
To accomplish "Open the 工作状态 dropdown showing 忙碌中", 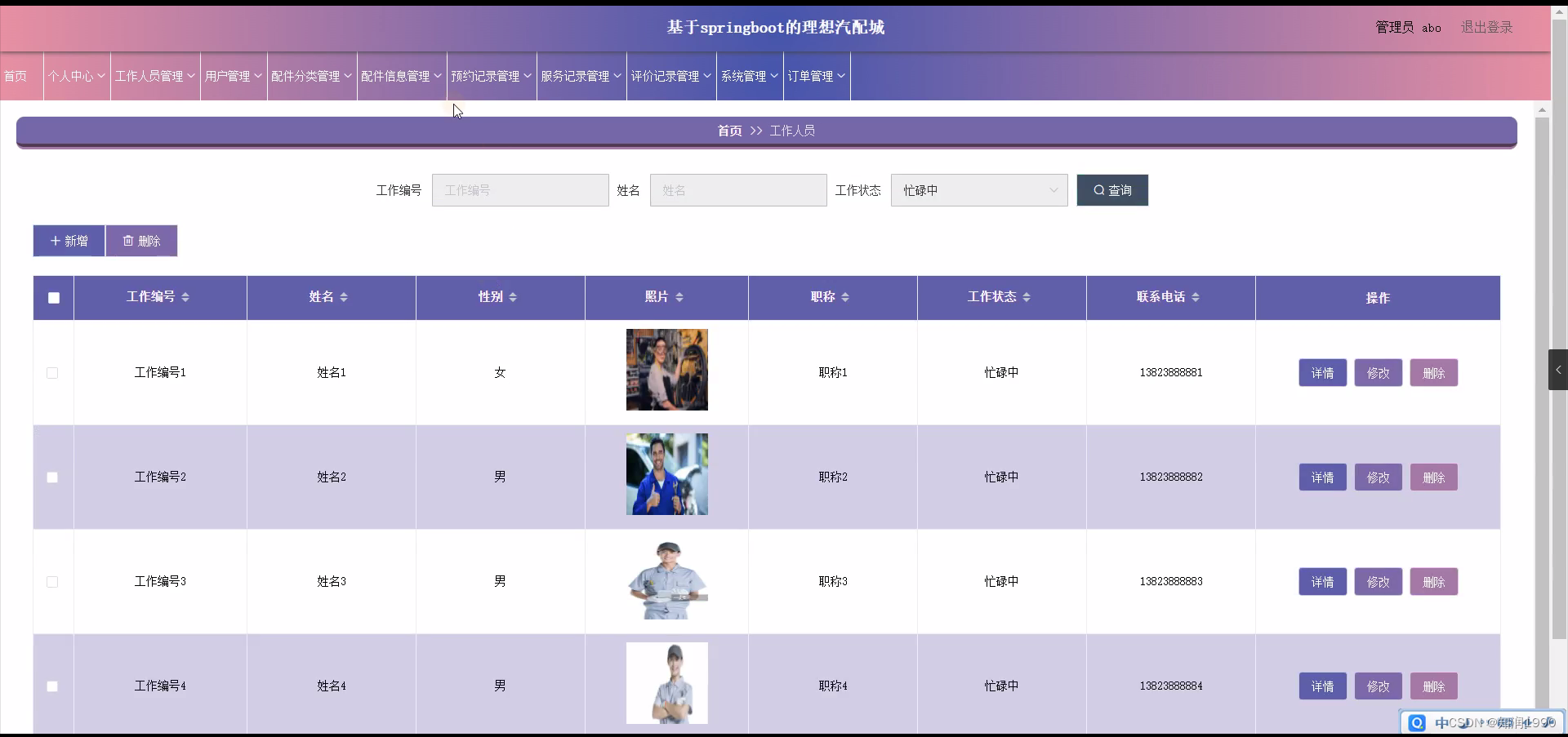I will pyautogui.click(x=979, y=189).
